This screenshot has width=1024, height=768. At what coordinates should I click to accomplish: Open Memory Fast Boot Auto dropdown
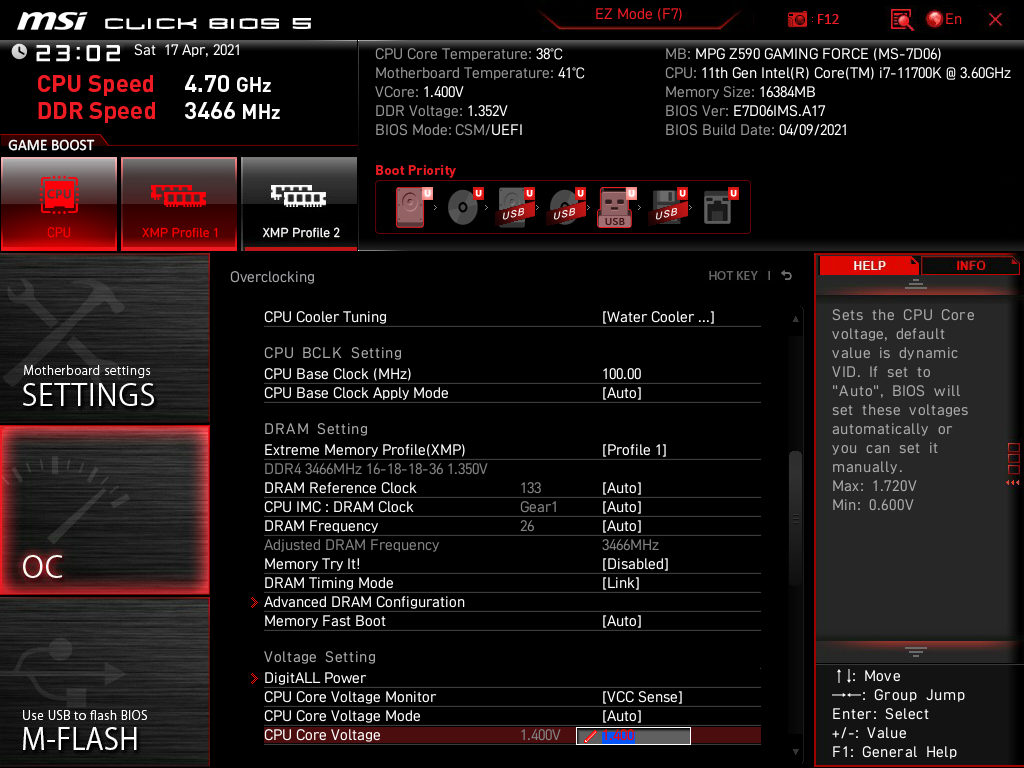621,620
